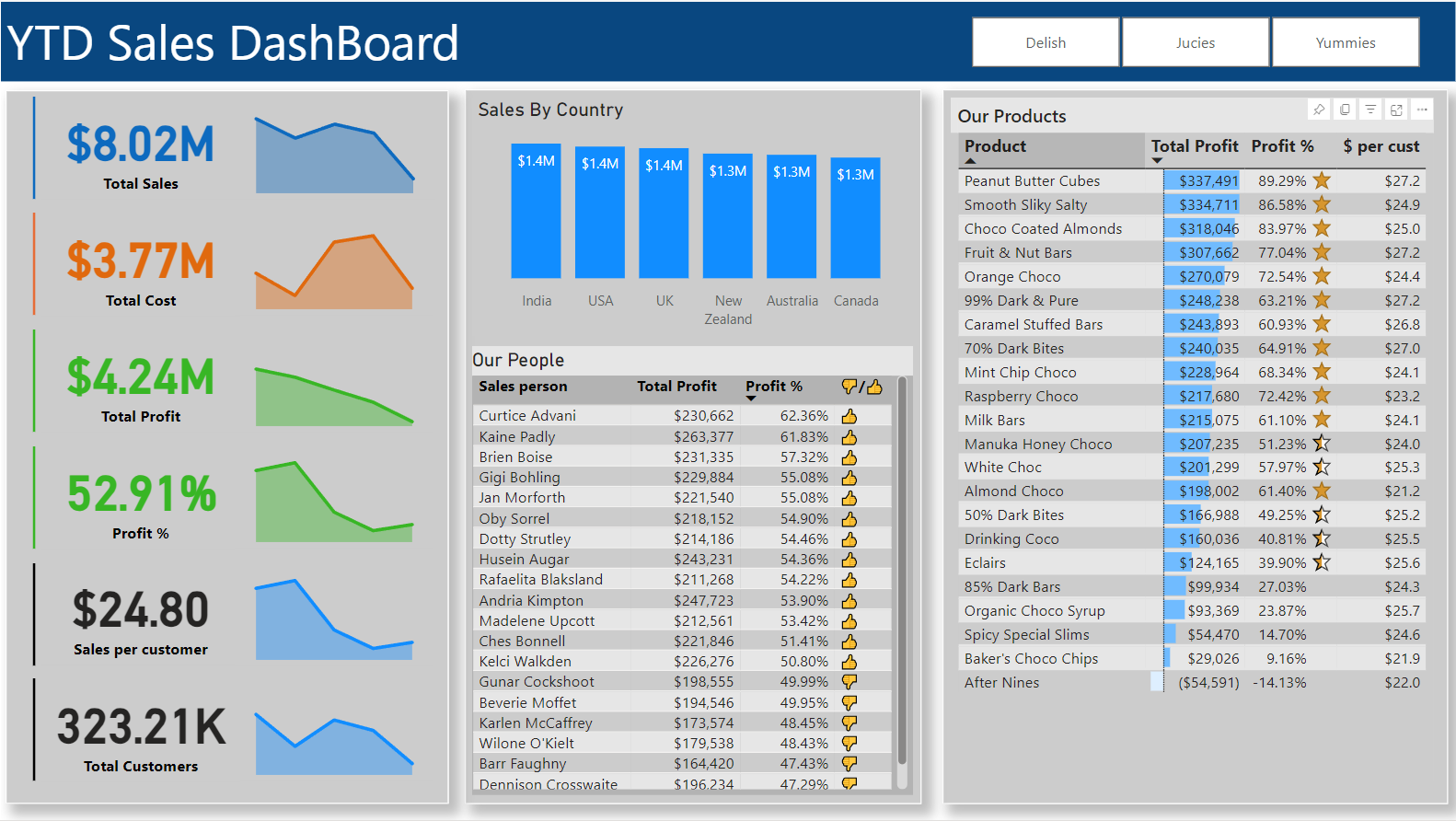Pin the Our Products visual
1456x821 pixels.
click(1319, 110)
